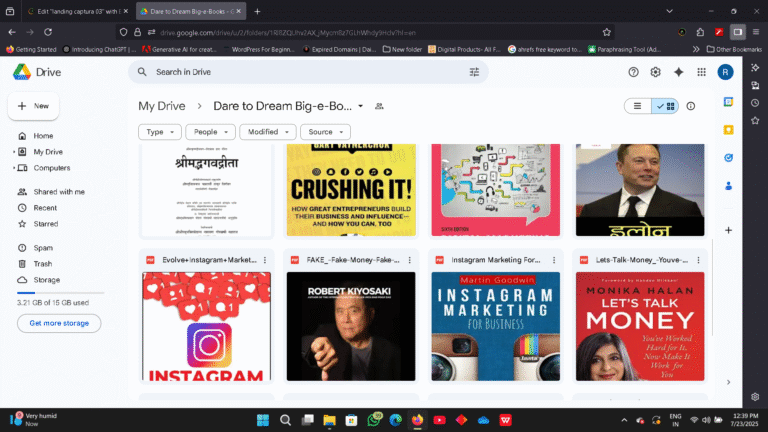The height and width of the screenshot is (432, 768).
Task: Hide side panel chevron arrow
Action: pos(728,383)
